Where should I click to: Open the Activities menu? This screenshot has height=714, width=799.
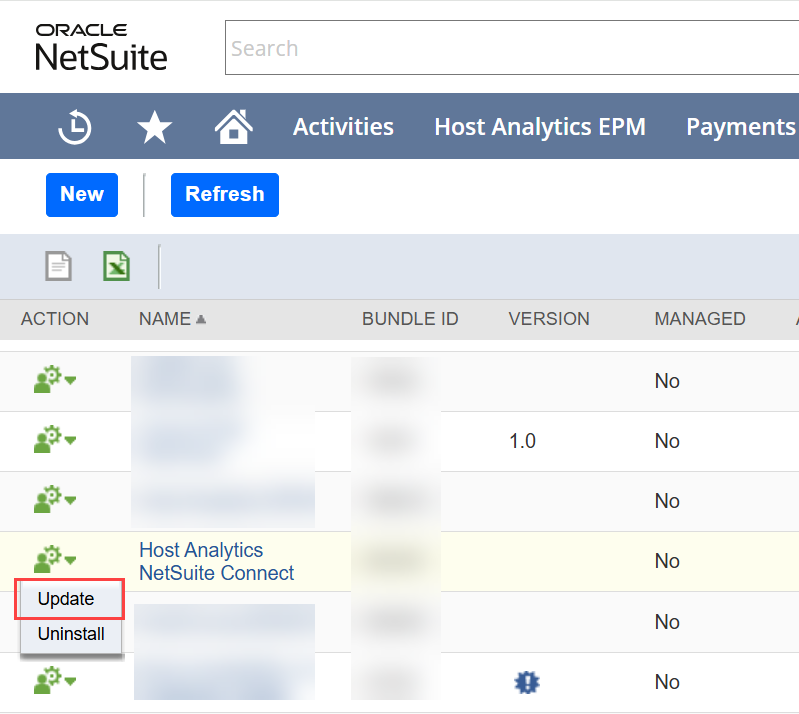(x=343, y=126)
